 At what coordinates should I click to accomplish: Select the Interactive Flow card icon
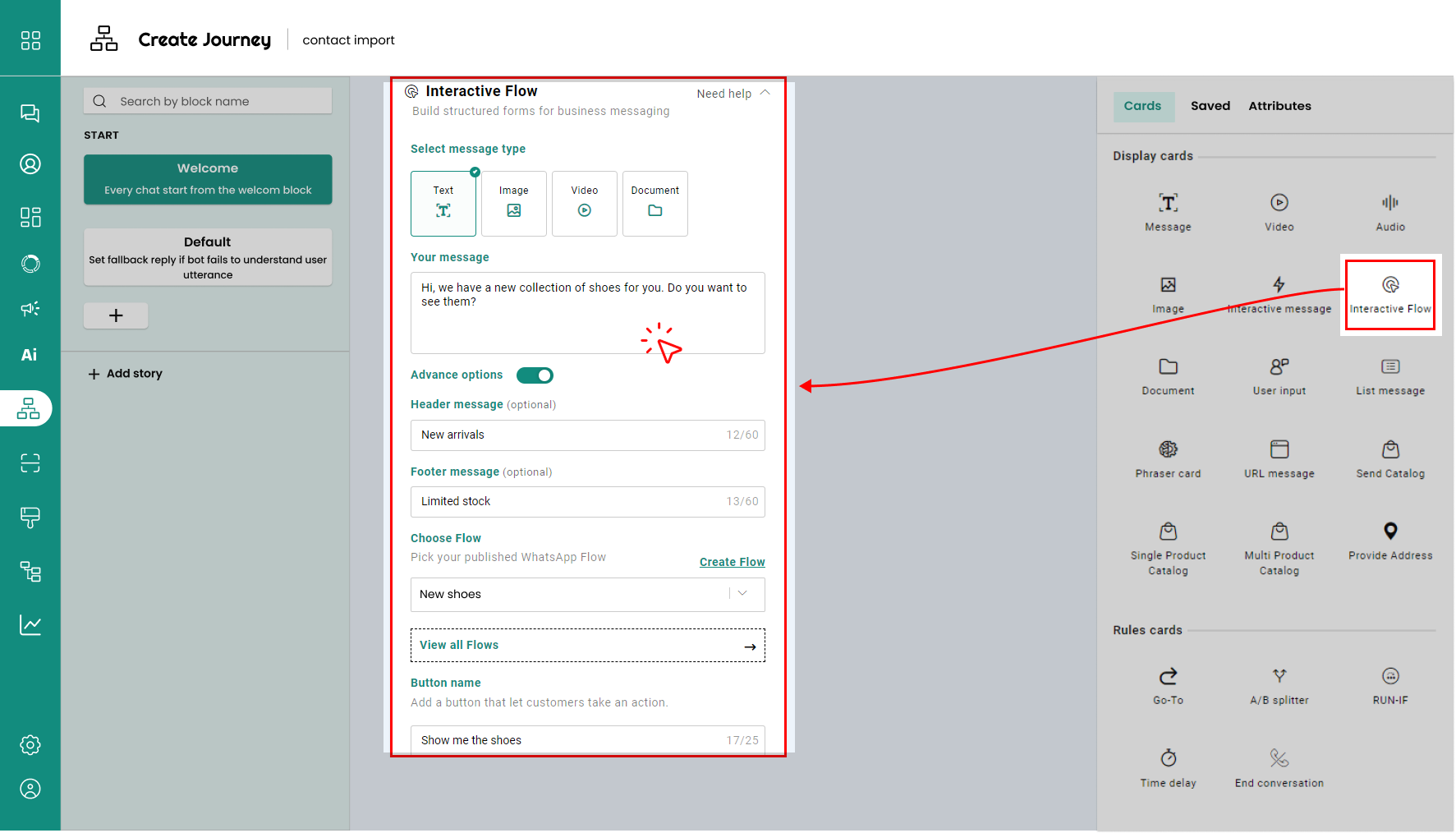pyautogui.click(x=1389, y=285)
